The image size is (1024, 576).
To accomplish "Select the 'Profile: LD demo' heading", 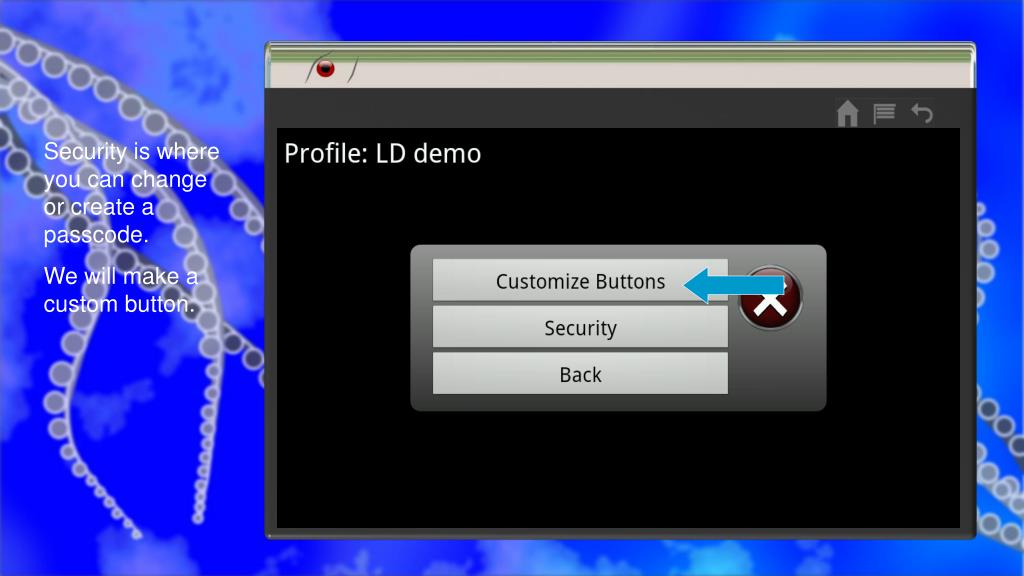I will click(383, 154).
